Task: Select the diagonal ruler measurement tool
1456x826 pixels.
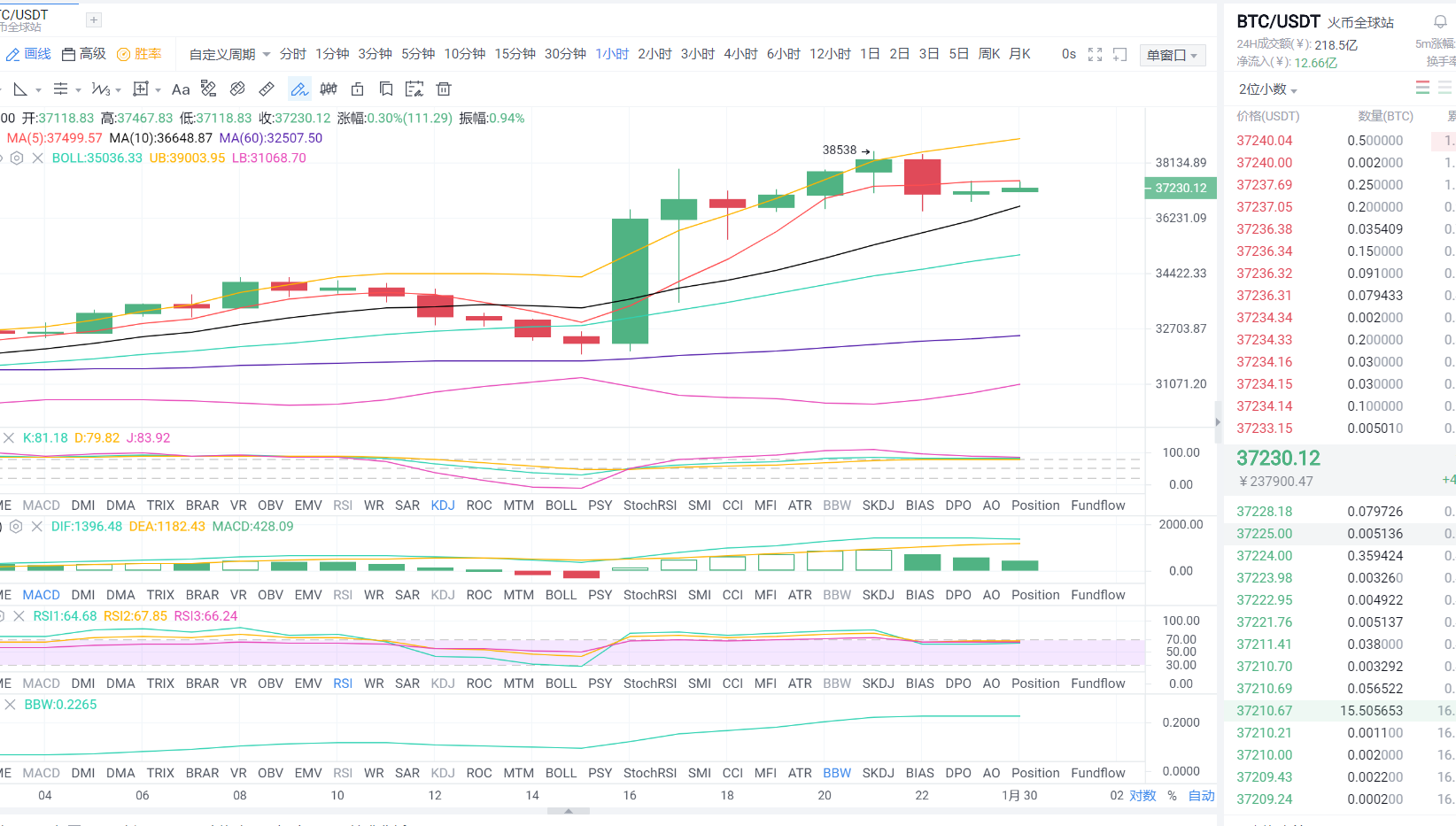Action: (267, 89)
